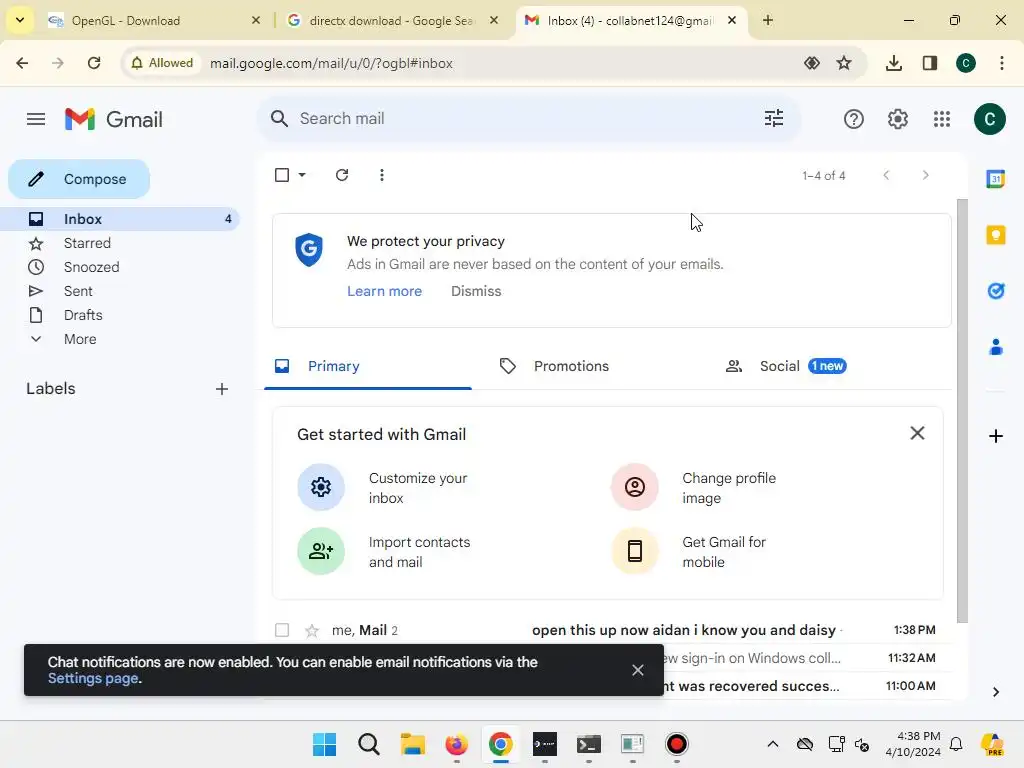Image resolution: width=1024 pixels, height=768 pixels.
Task: Open Firefox from the taskbar
Action: pos(456,744)
